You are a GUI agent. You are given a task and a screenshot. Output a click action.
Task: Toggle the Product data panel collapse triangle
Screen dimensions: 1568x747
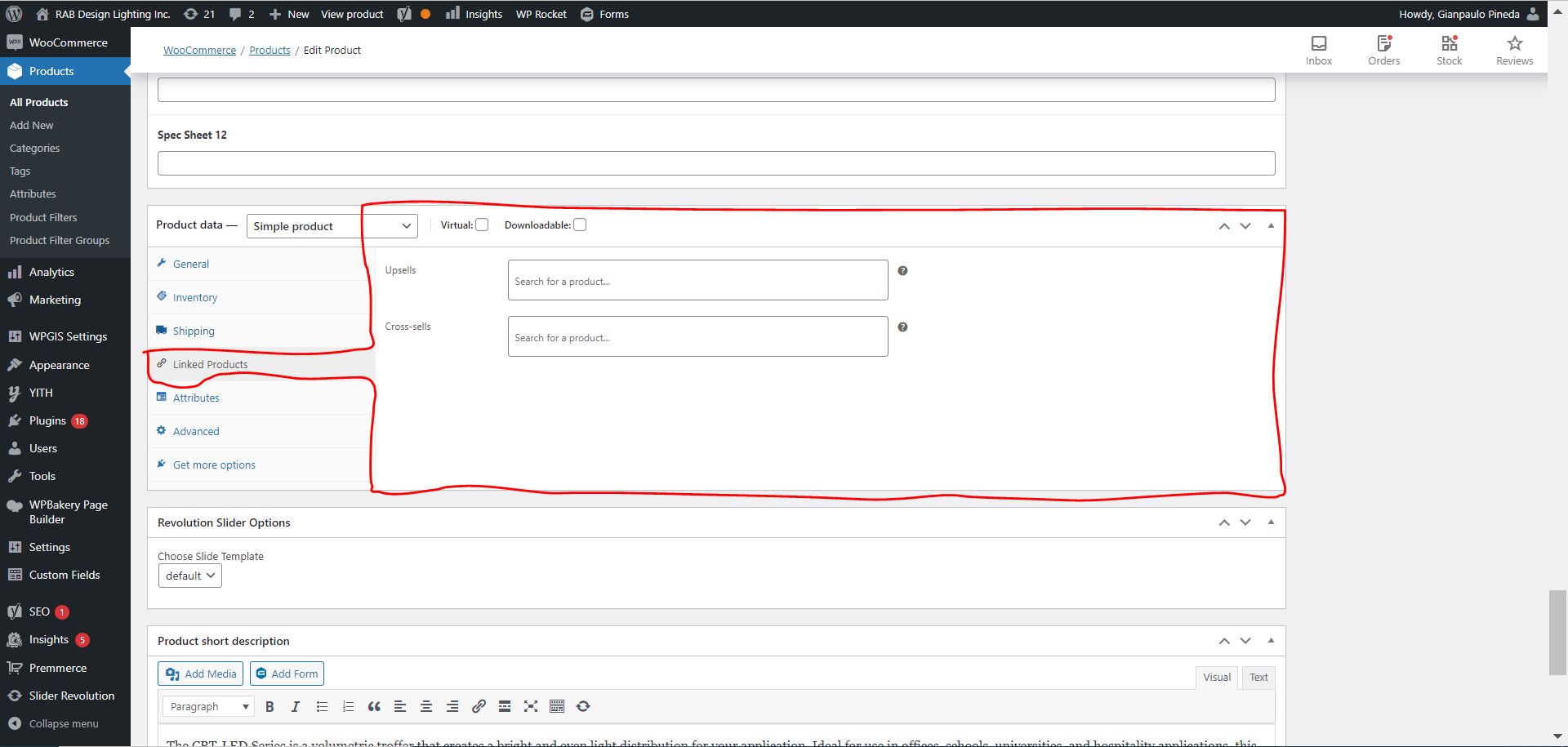pos(1271,225)
